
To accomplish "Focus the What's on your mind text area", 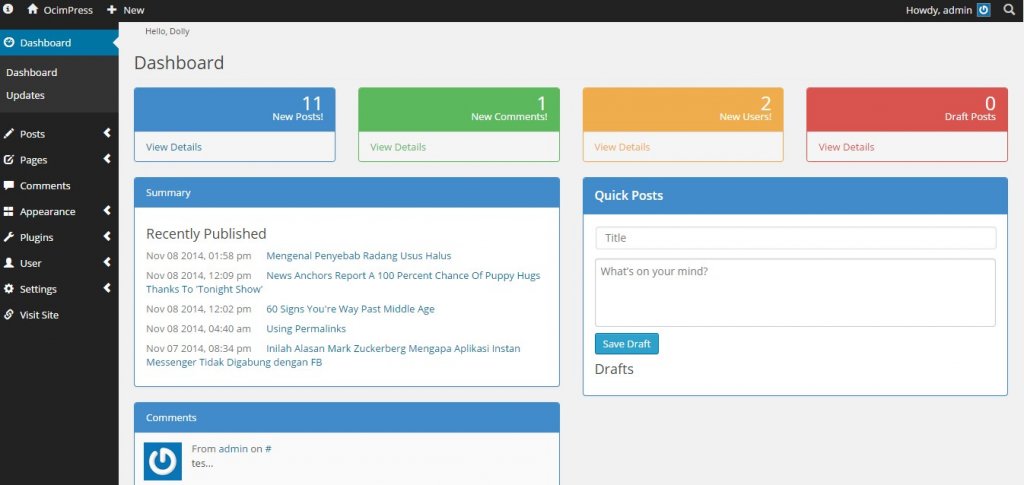I will [795, 292].
